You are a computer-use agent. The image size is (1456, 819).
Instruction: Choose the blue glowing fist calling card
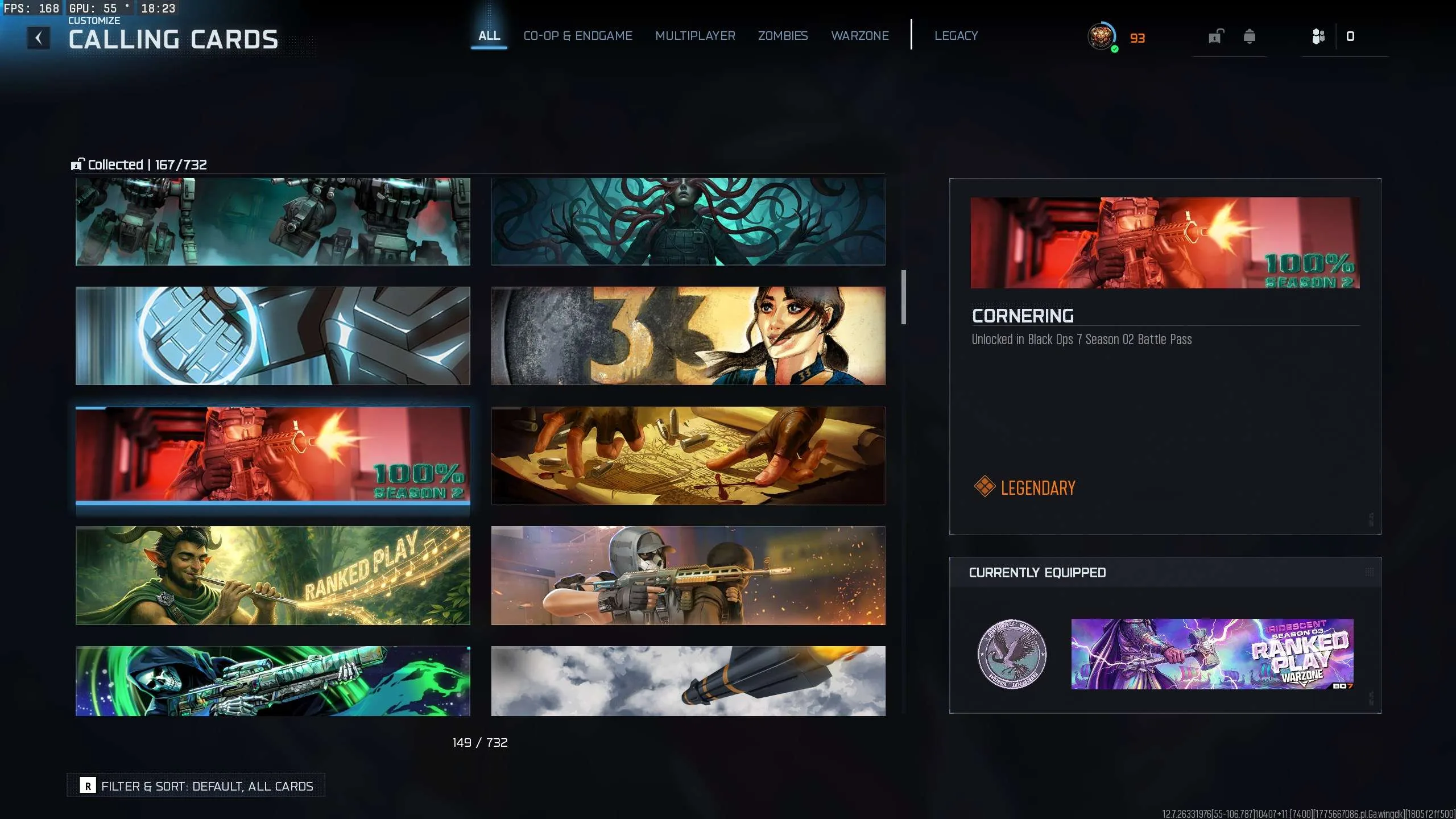click(x=273, y=336)
